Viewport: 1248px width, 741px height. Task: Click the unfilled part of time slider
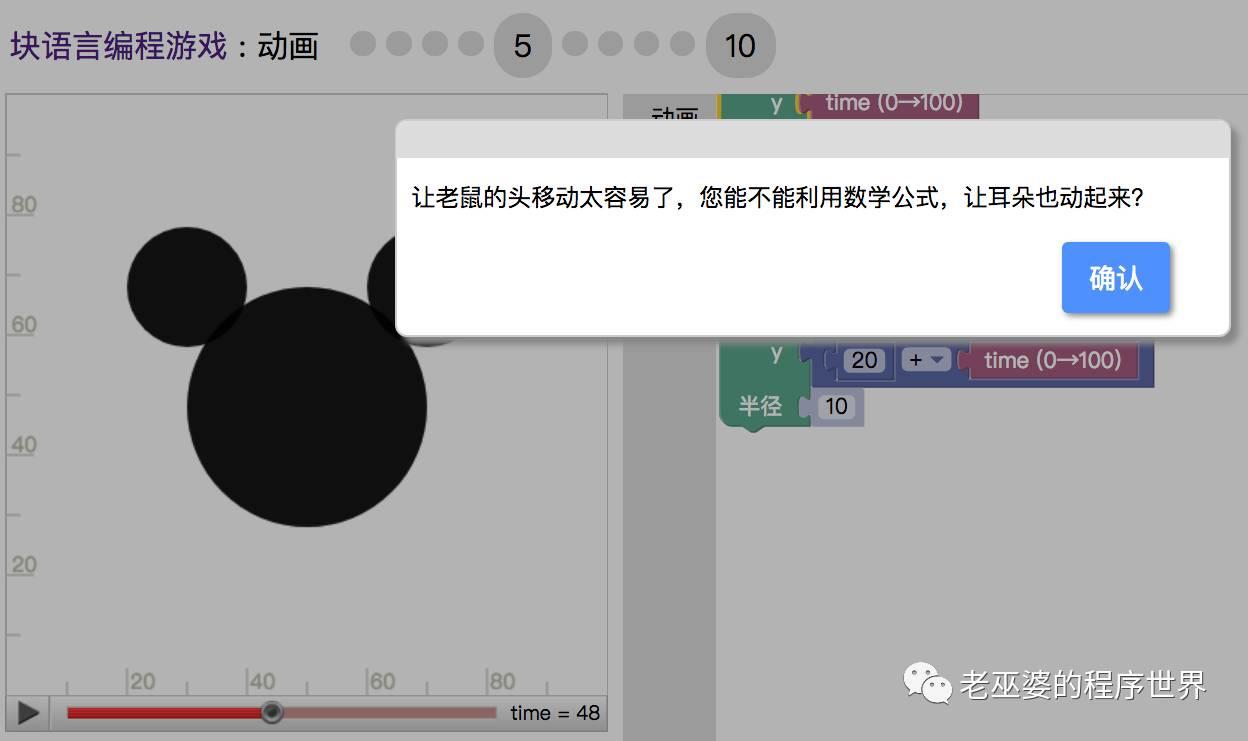pyautogui.click(x=390, y=713)
